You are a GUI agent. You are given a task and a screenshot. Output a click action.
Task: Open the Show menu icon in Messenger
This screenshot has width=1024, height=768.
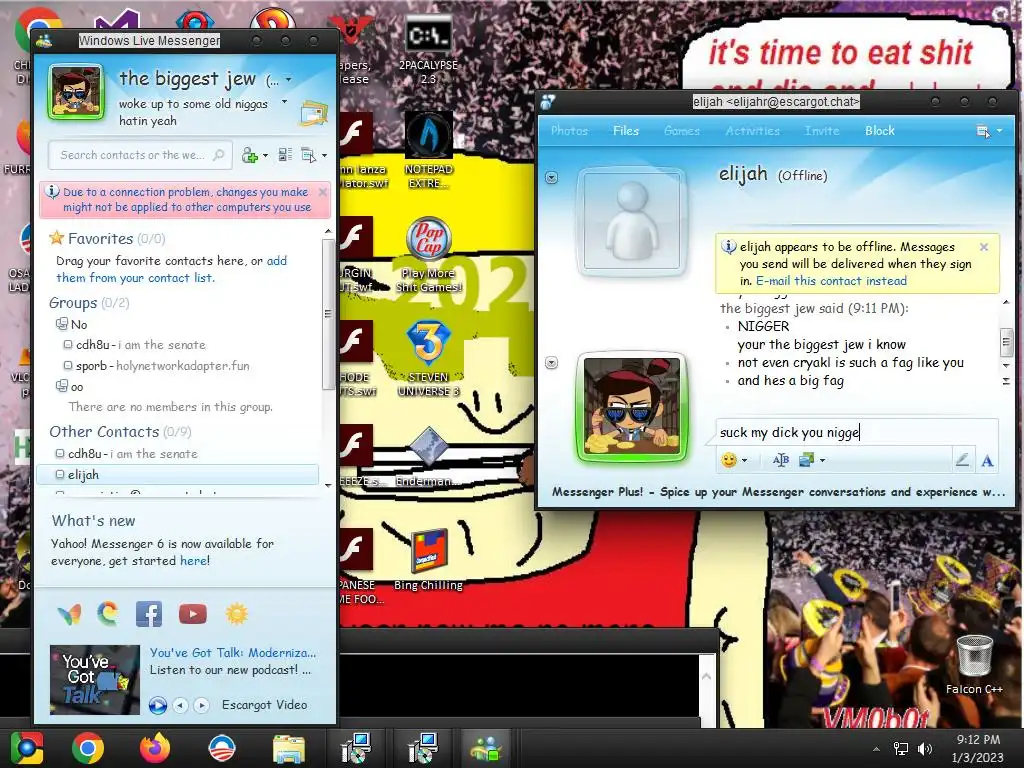[309, 155]
